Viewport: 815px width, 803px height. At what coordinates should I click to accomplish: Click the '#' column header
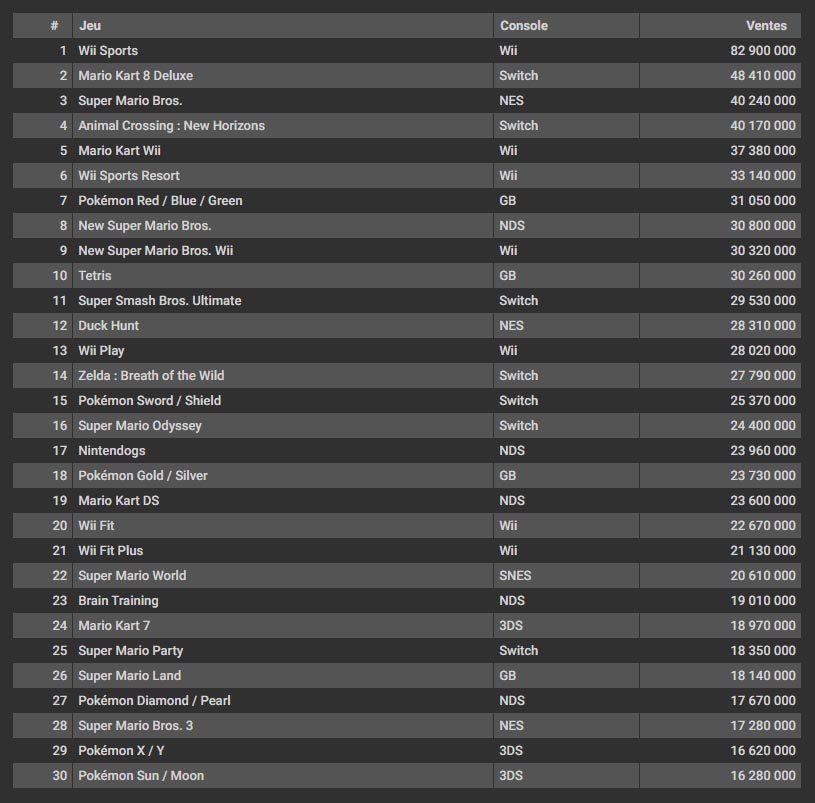(x=55, y=25)
